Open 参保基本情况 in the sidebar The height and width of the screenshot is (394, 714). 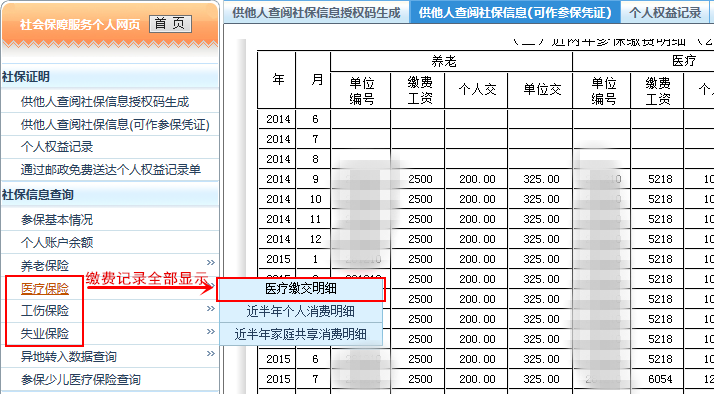57,220
